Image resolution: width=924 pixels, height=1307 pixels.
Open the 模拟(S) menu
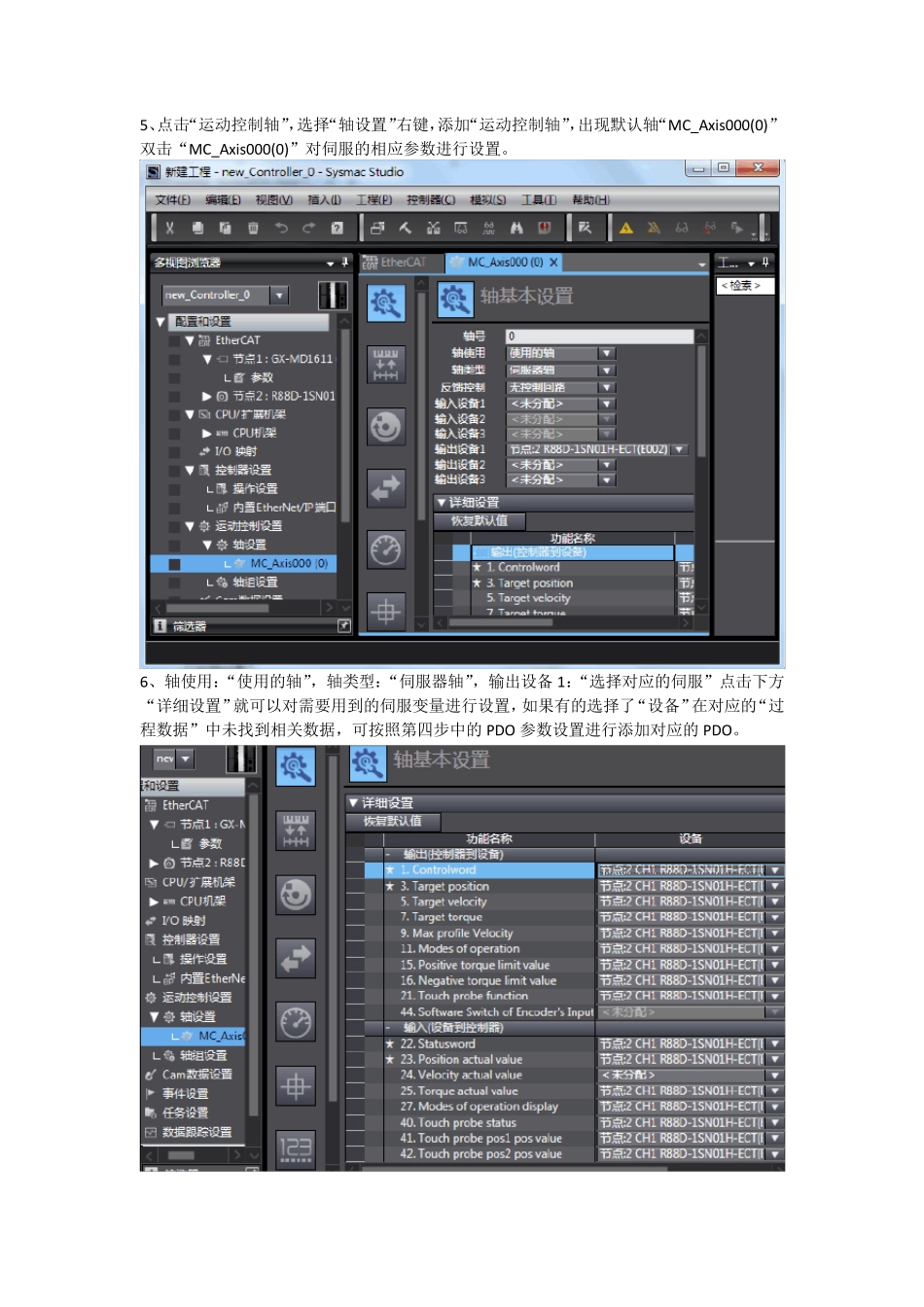(x=488, y=200)
